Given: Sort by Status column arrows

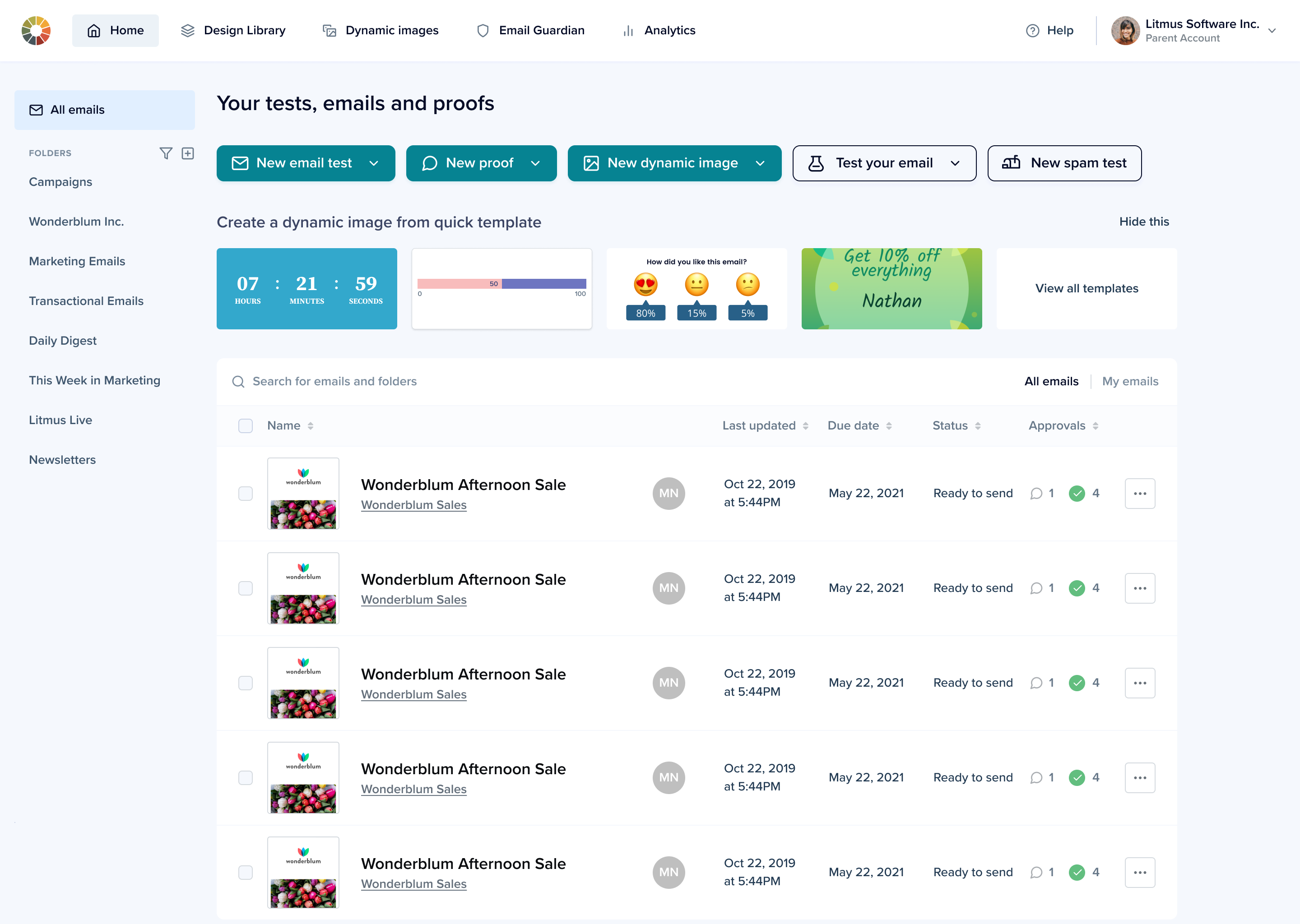Looking at the screenshot, I should (977, 425).
